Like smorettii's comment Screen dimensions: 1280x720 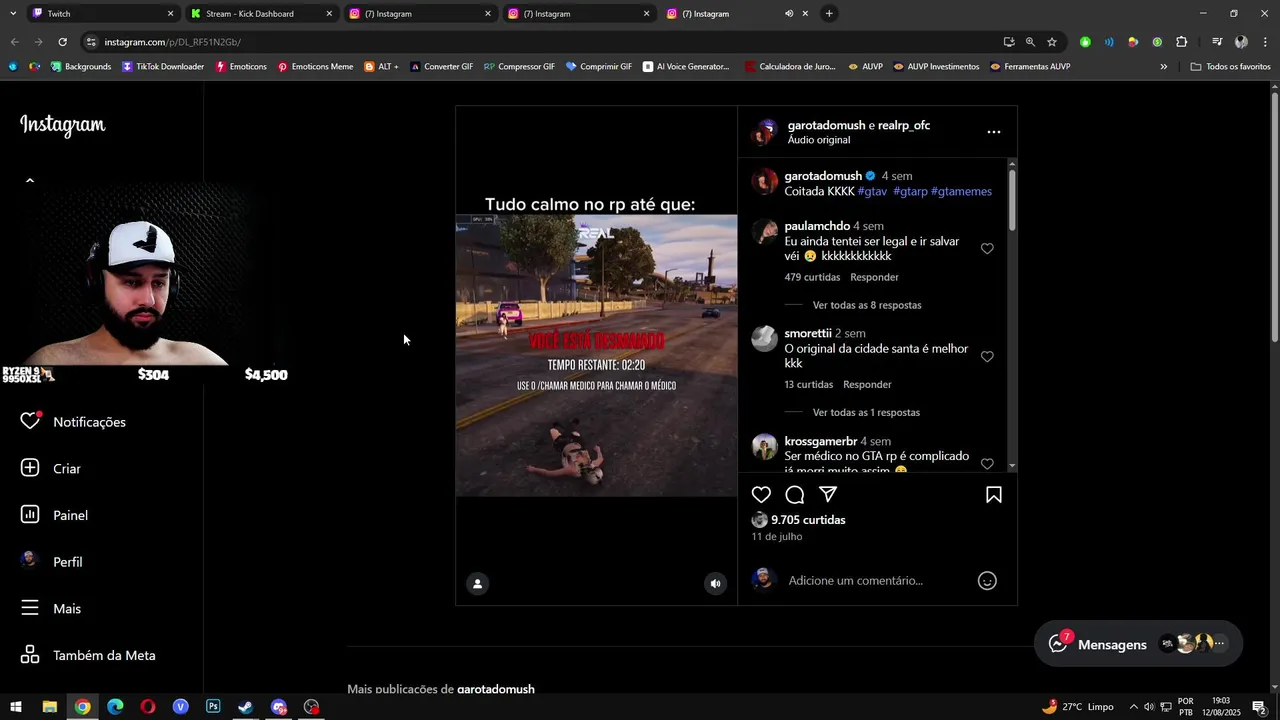point(987,356)
